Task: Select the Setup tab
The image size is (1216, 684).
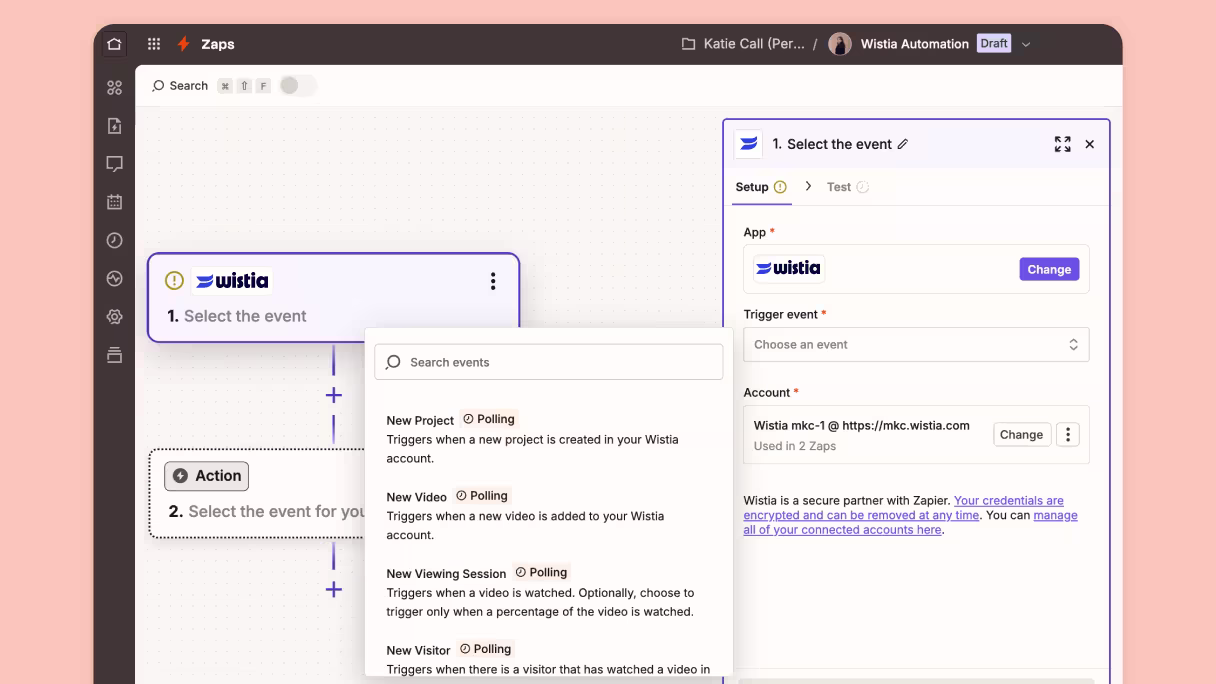Action: [x=761, y=187]
